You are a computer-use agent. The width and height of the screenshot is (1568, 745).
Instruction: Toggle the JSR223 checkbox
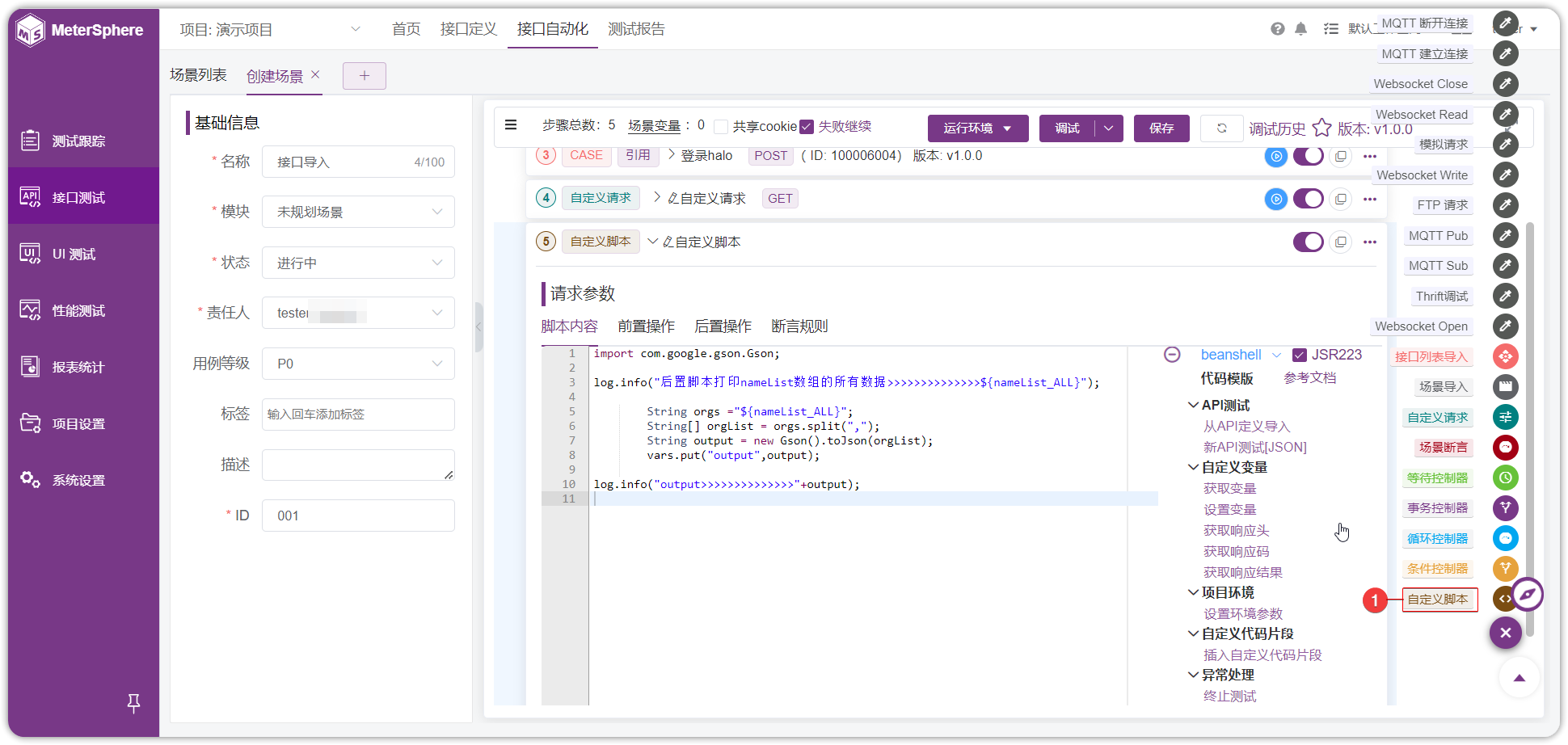click(1299, 355)
